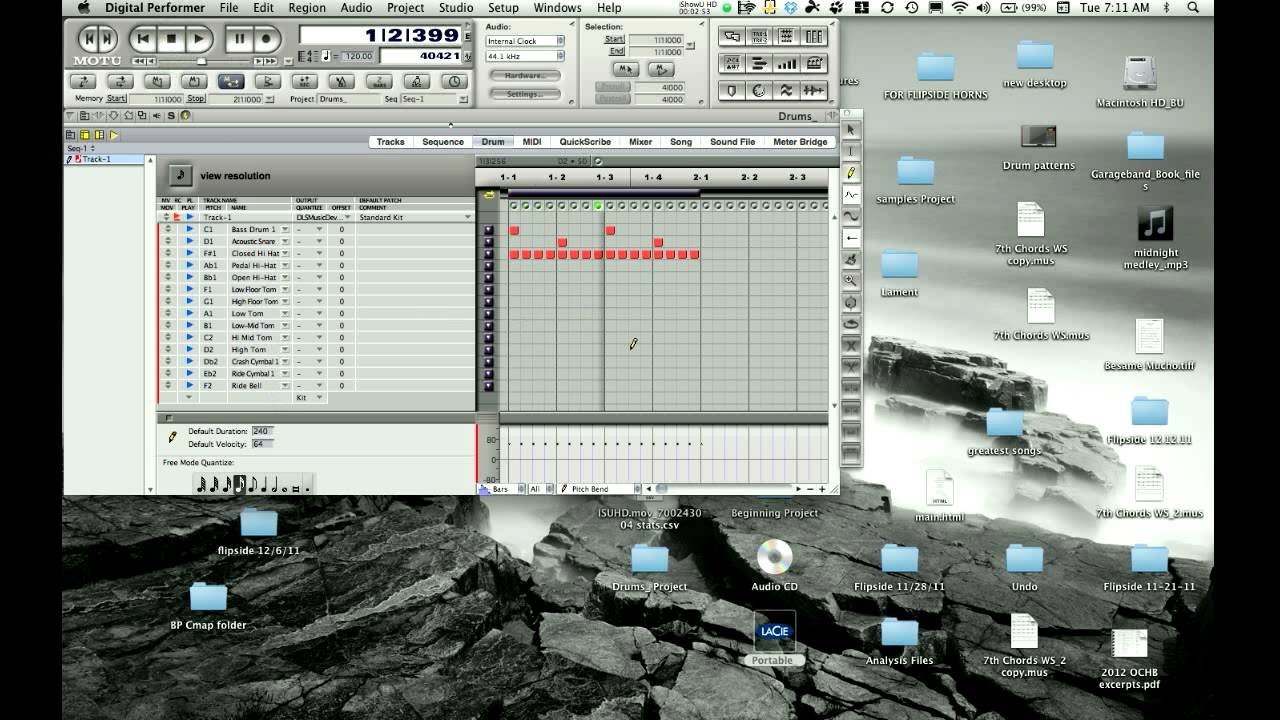Toggle the Wait for note button

(416, 81)
